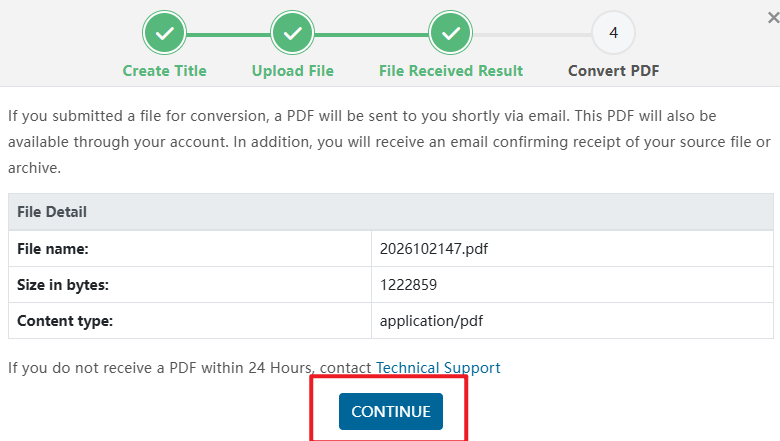The height and width of the screenshot is (441, 780).
Task: Select the Convert PDF step label
Action: click(613, 71)
